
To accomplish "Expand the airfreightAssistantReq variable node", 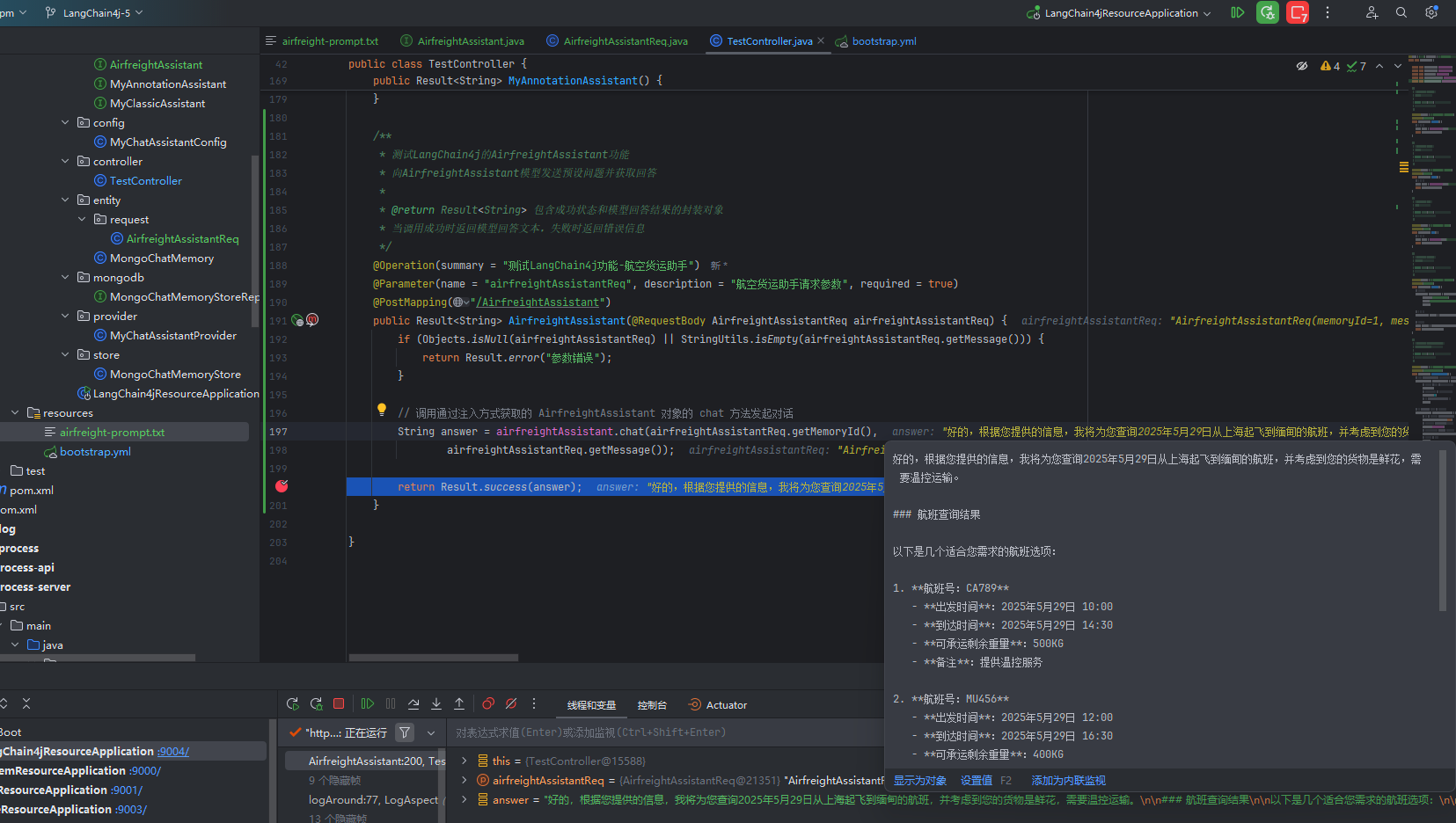I will coord(465,780).
